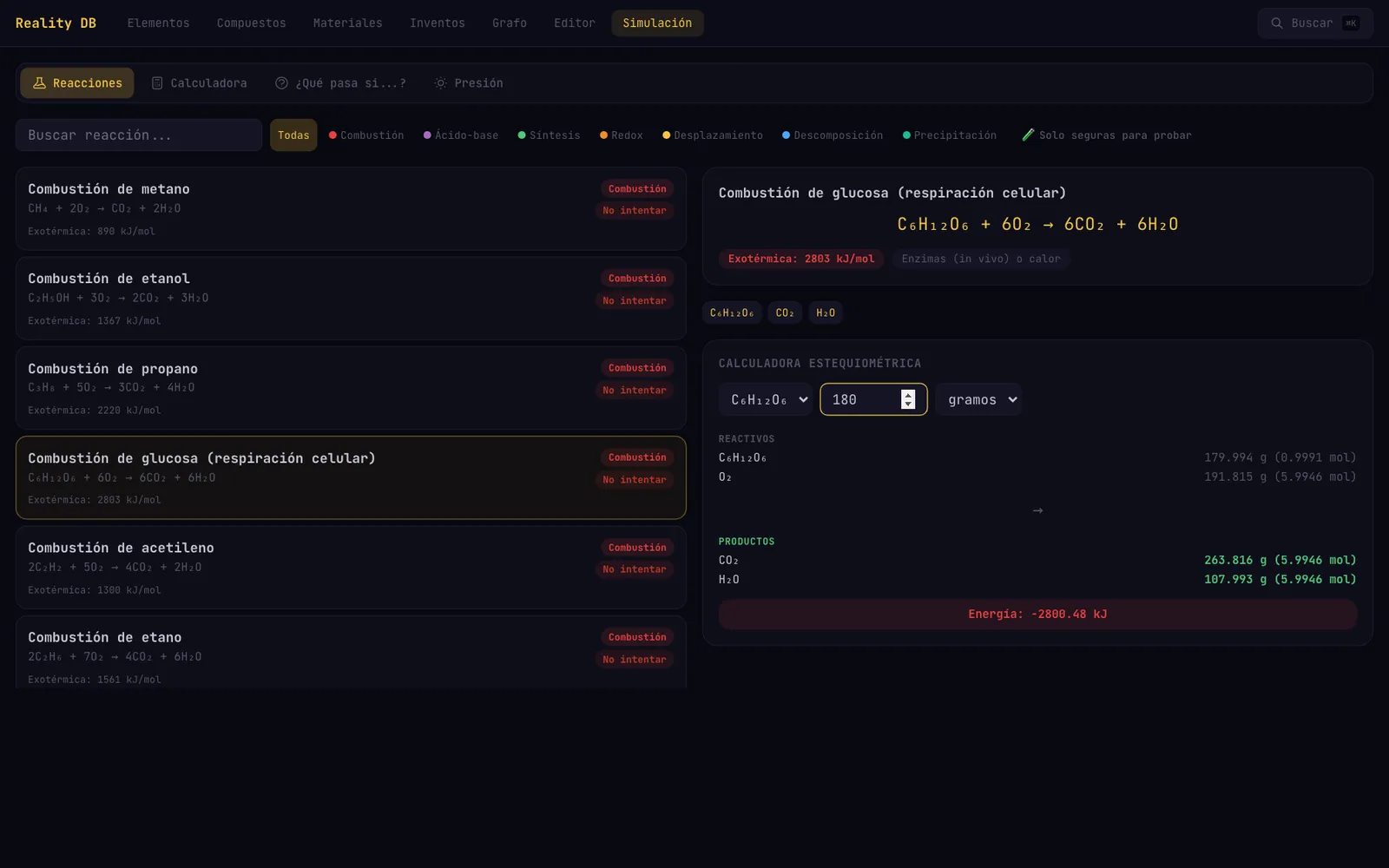Toggle the Desplazamiento filter
This screenshot has width=1389, height=868.
[713, 135]
